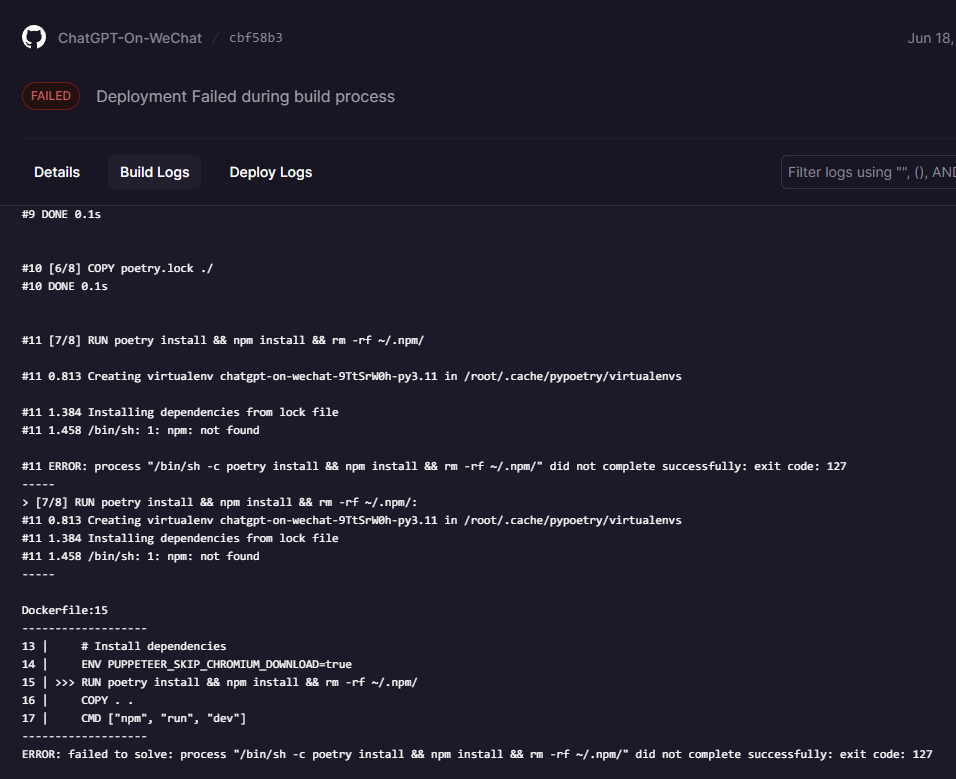956x779 pixels.
Task: Select the Installing dependencies from lock file line
Action: click(x=180, y=411)
